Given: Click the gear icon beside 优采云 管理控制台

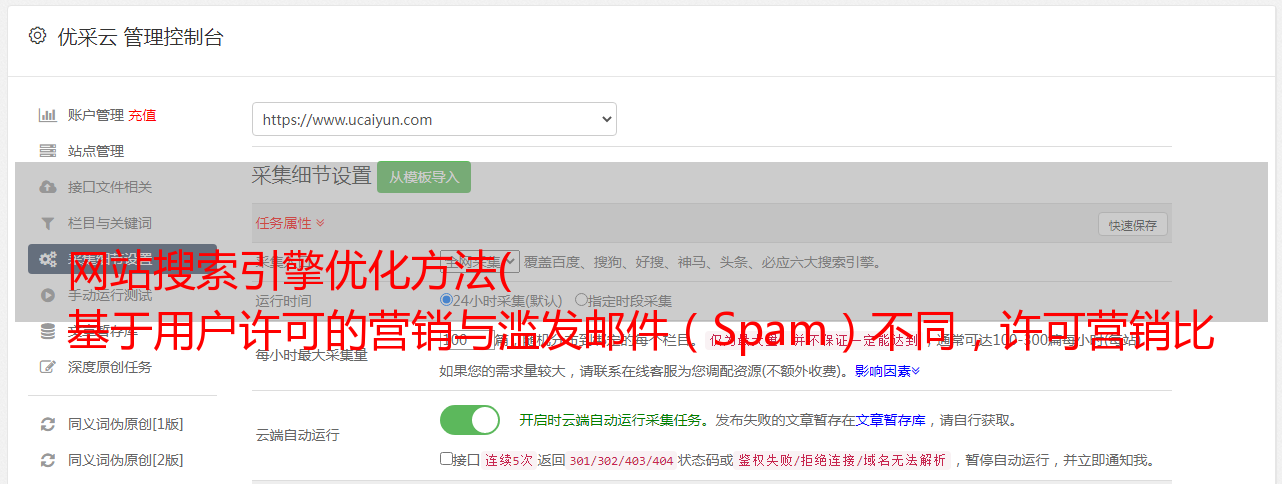Looking at the screenshot, I should (37, 36).
